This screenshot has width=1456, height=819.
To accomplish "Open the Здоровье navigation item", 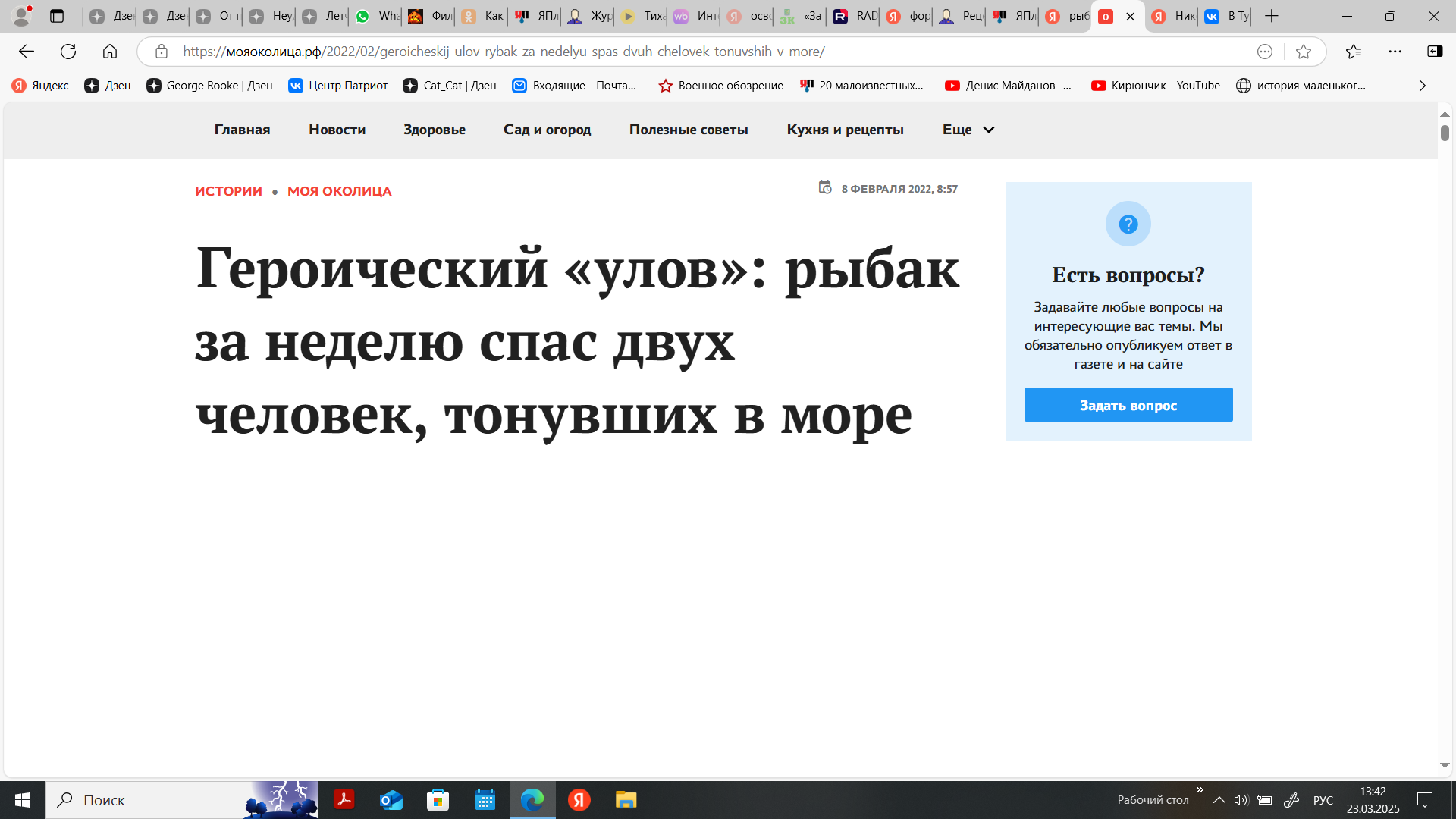I will click(x=435, y=130).
